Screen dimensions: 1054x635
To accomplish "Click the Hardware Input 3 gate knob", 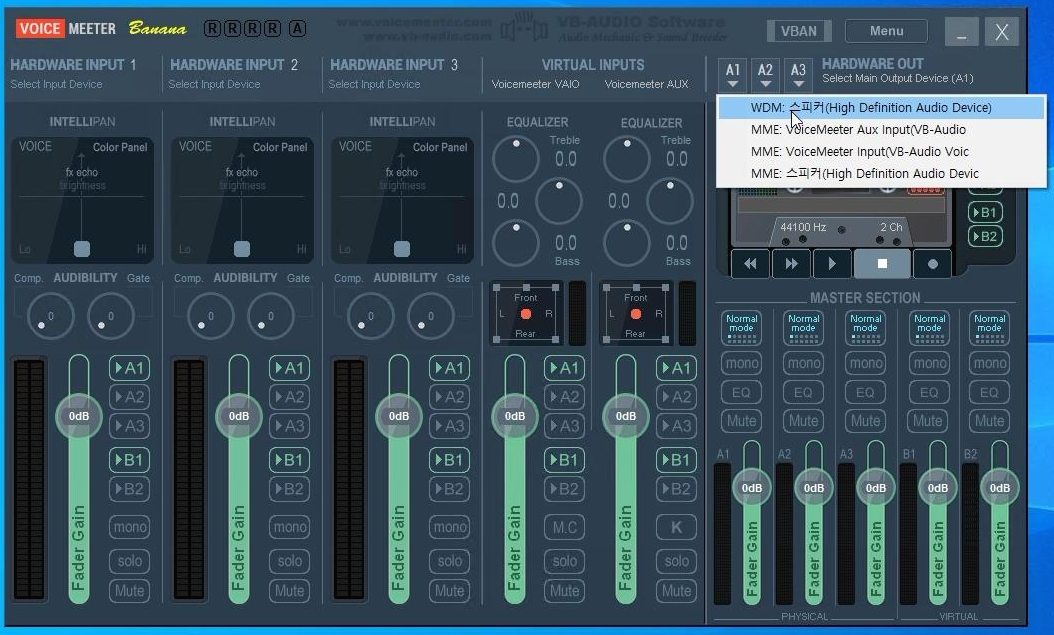I will [431, 316].
